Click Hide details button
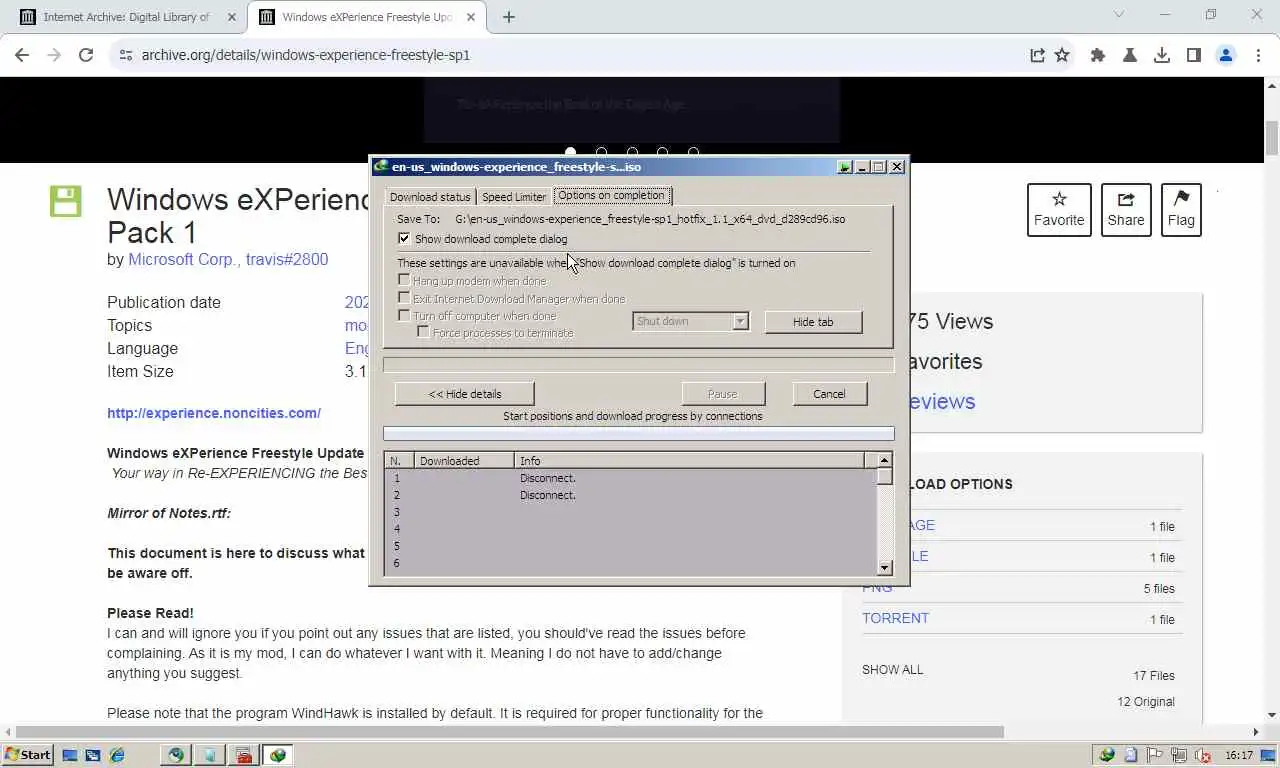The image size is (1280, 768). (x=465, y=394)
